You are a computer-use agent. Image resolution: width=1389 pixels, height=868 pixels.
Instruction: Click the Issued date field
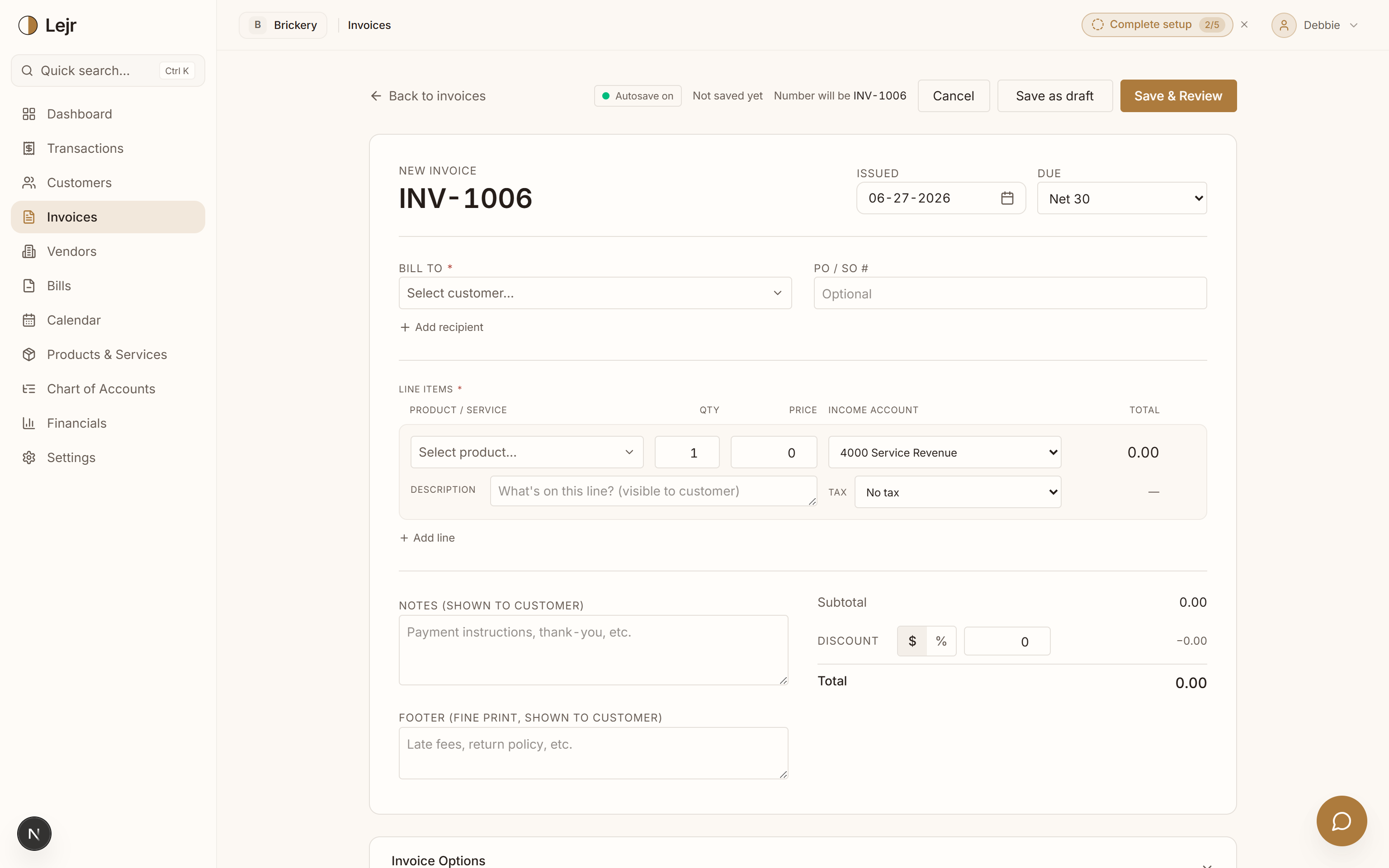941,198
